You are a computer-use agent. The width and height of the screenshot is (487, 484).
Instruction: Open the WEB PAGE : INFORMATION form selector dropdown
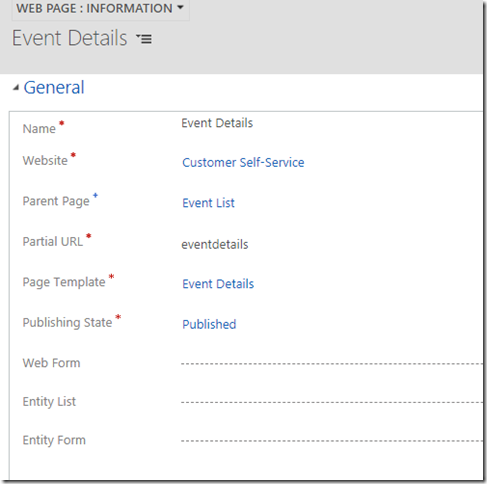(100, 9)
